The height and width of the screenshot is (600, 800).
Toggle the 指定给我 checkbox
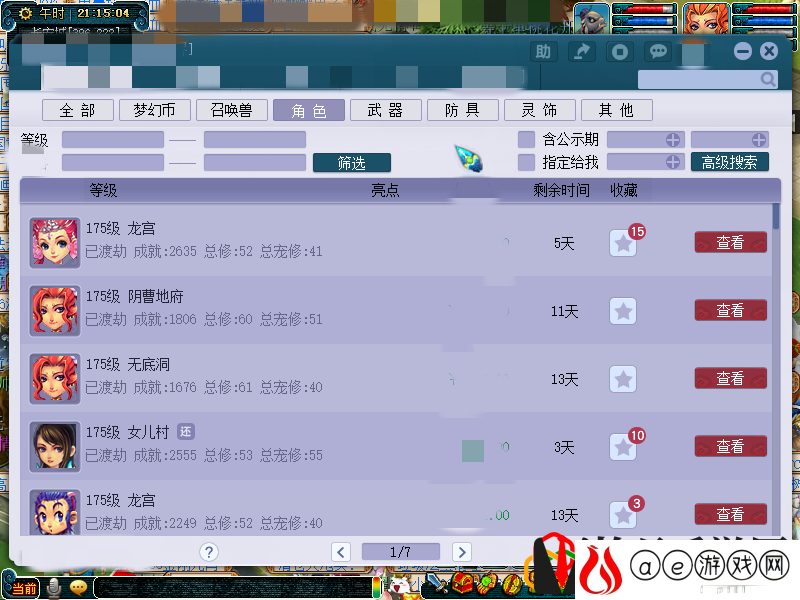526,162
